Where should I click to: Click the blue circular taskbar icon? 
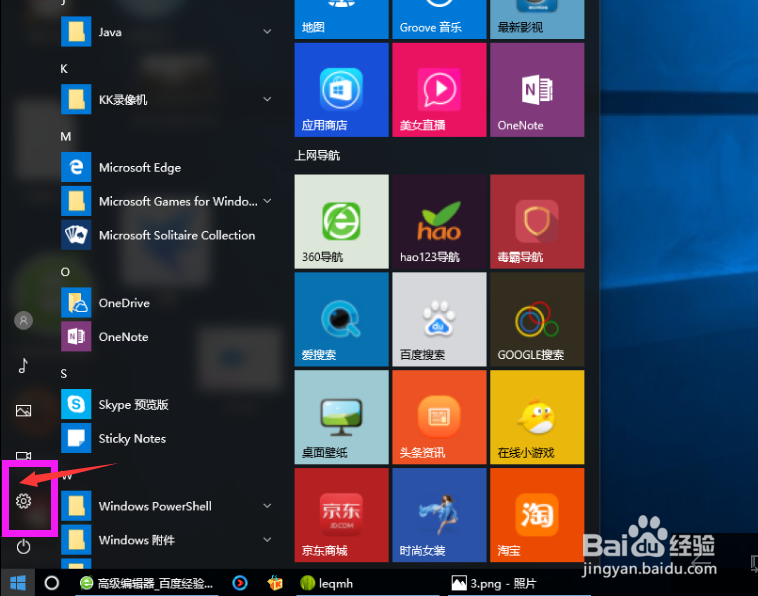pos(240,583)
